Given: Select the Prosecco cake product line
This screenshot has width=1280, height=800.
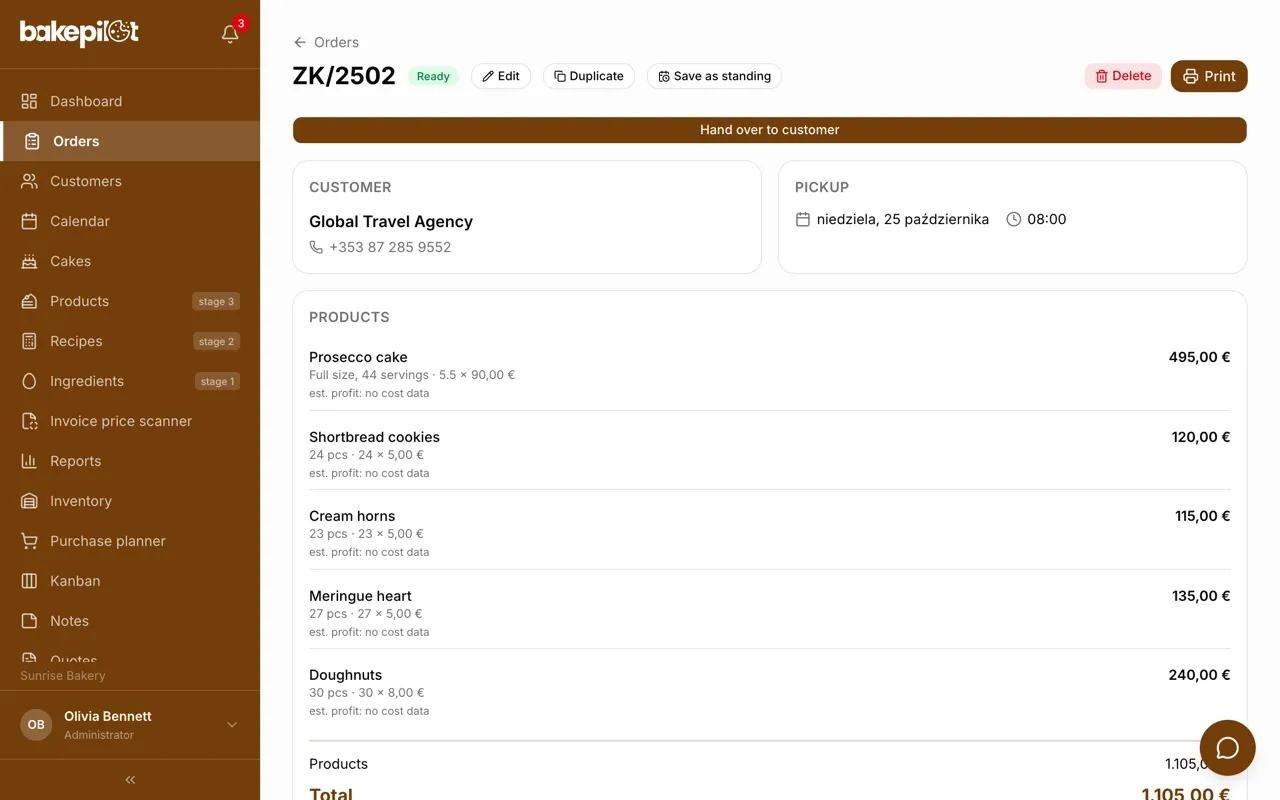Looking at the screenshot, I should 770,374.
